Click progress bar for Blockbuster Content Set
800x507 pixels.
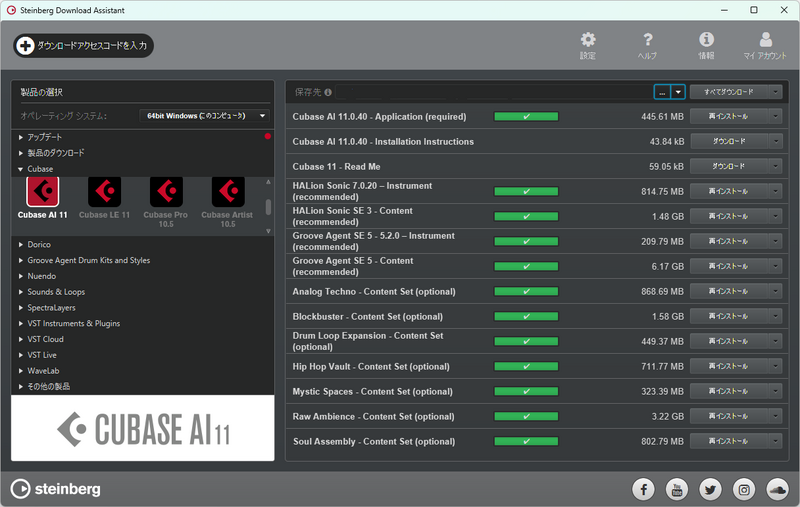pyautogui.click(x=526, y=317)
